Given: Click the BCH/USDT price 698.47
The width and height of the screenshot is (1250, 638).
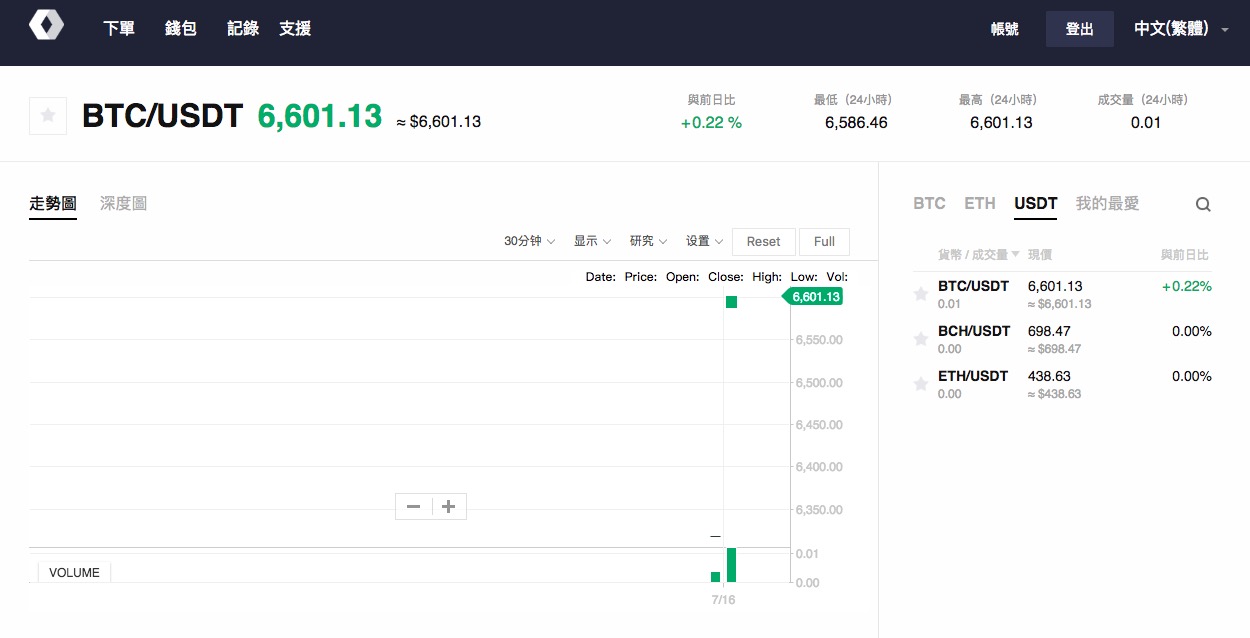Looking at the screenshot, I should tap(1049, 331).
